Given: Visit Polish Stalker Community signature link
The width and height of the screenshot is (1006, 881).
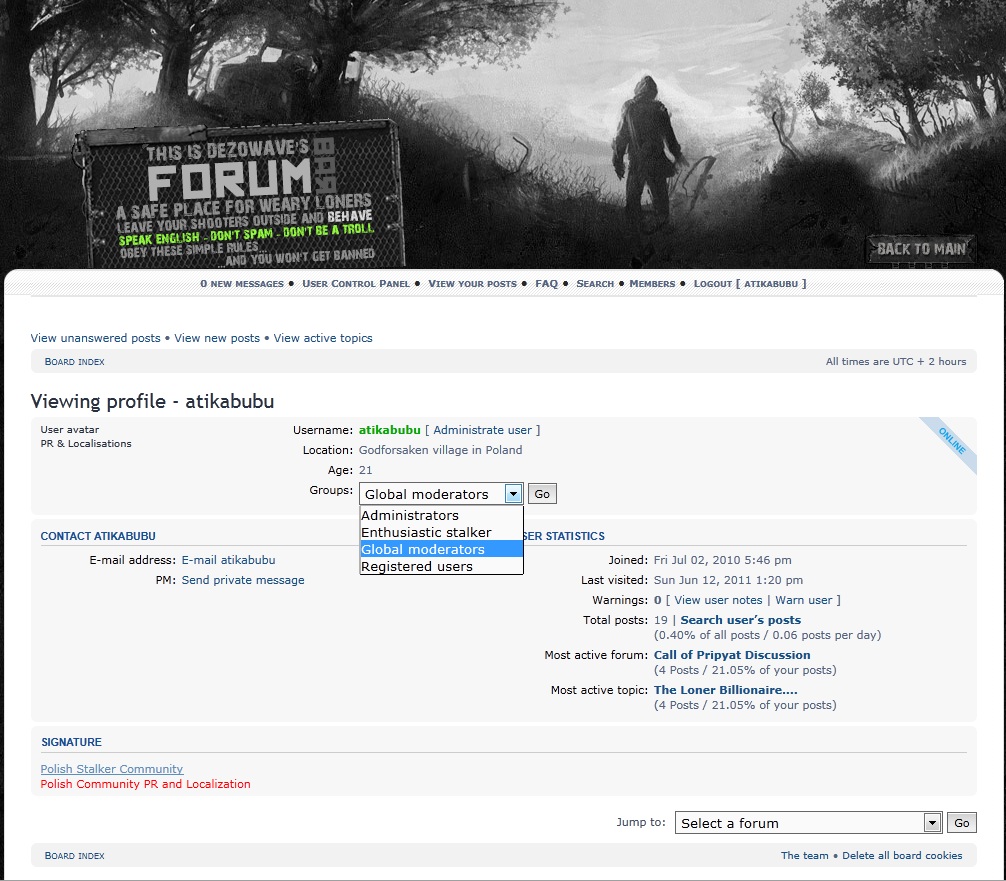Looking at the screenshot, I should coord(112,769).
